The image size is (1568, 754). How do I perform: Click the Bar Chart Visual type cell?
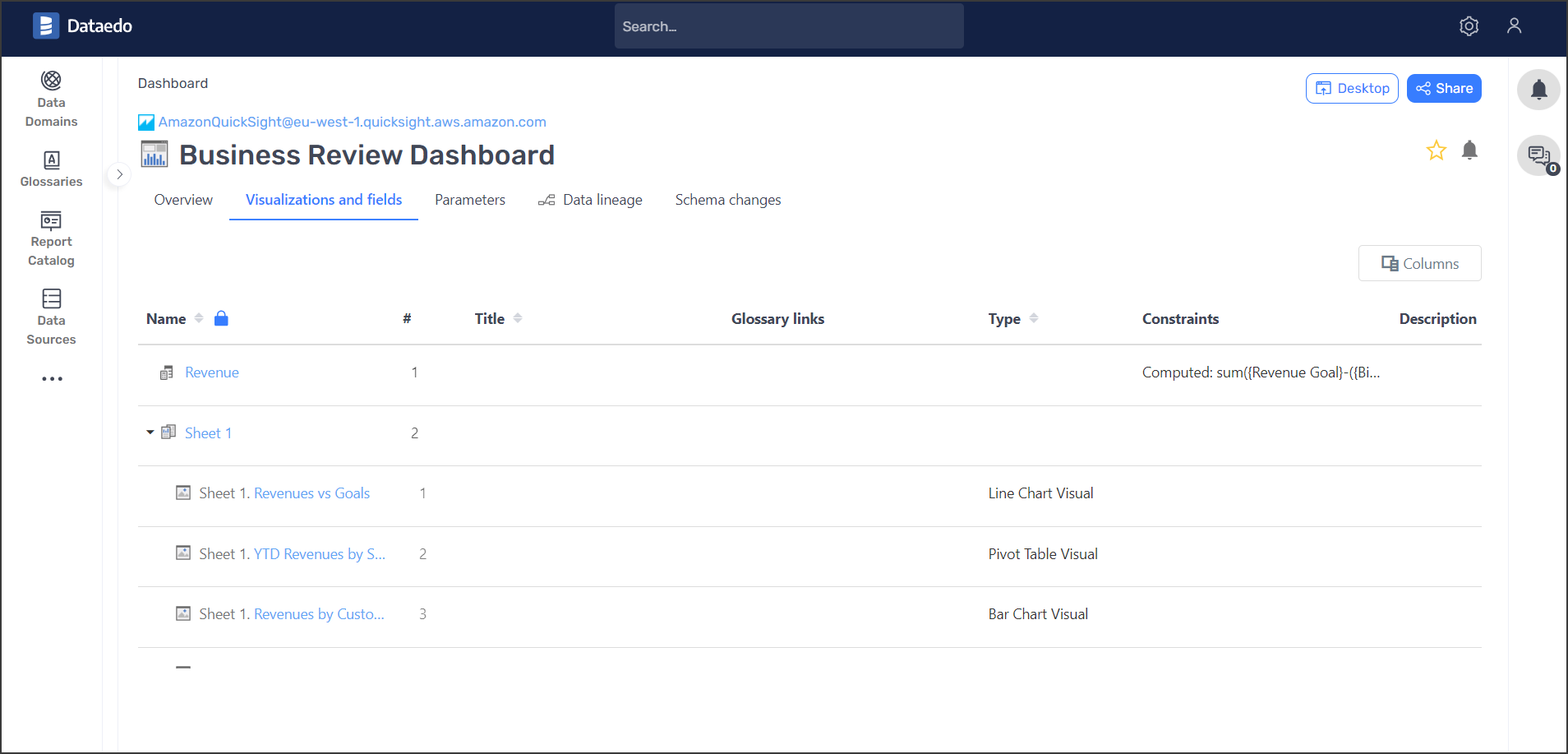coord(1038,614)
